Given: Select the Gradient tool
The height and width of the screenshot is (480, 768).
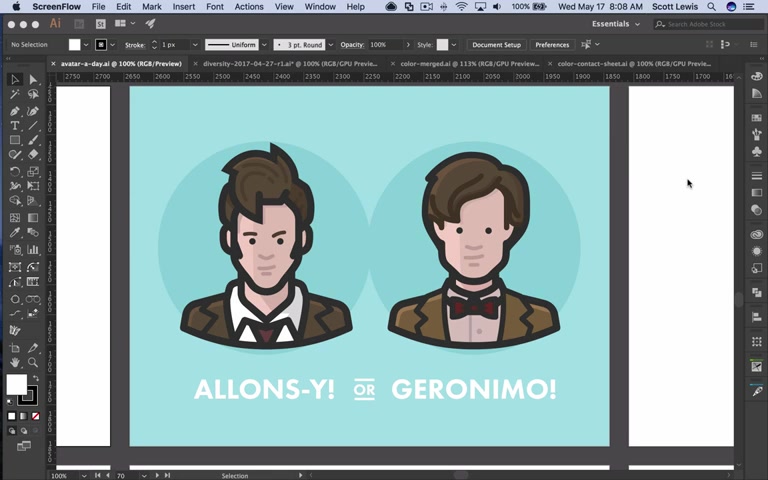Looking at the screenshot, I should tap(33, 217).
